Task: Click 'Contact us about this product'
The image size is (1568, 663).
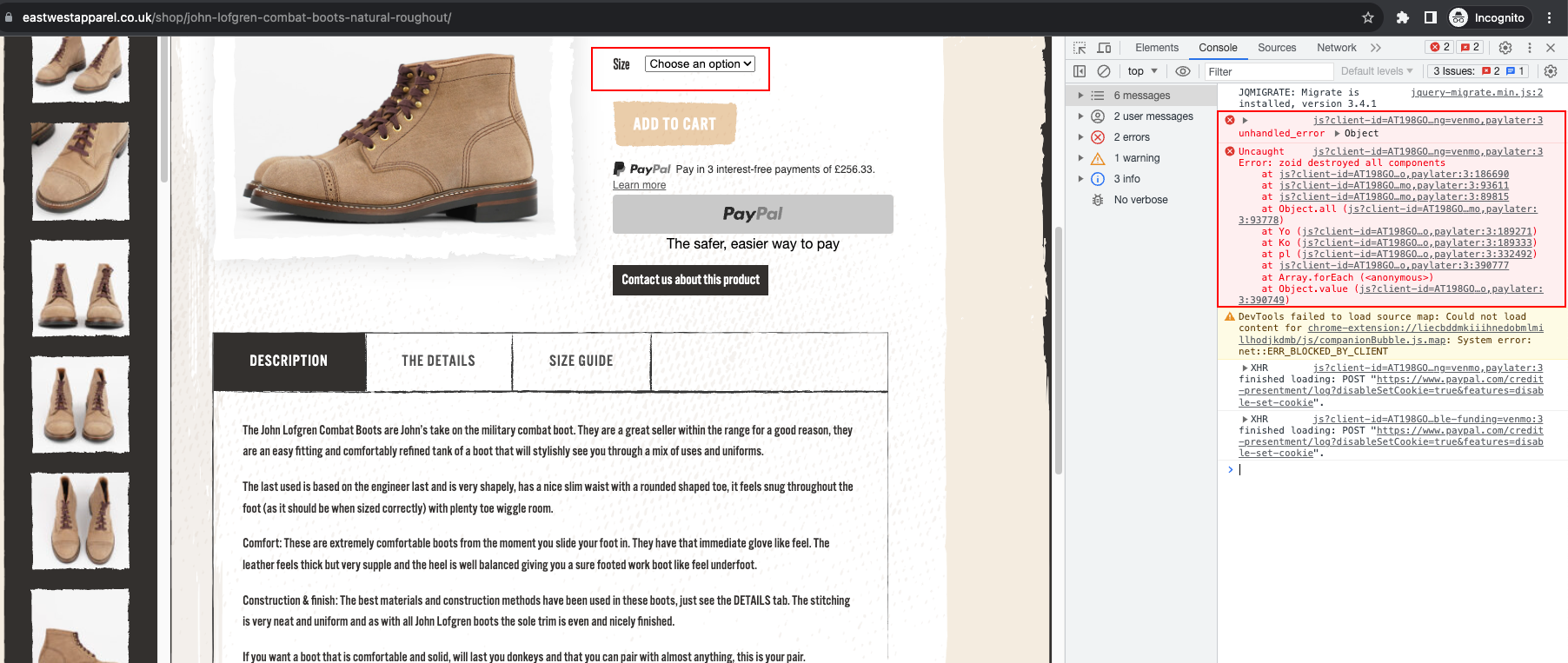Action: (690, 280)
